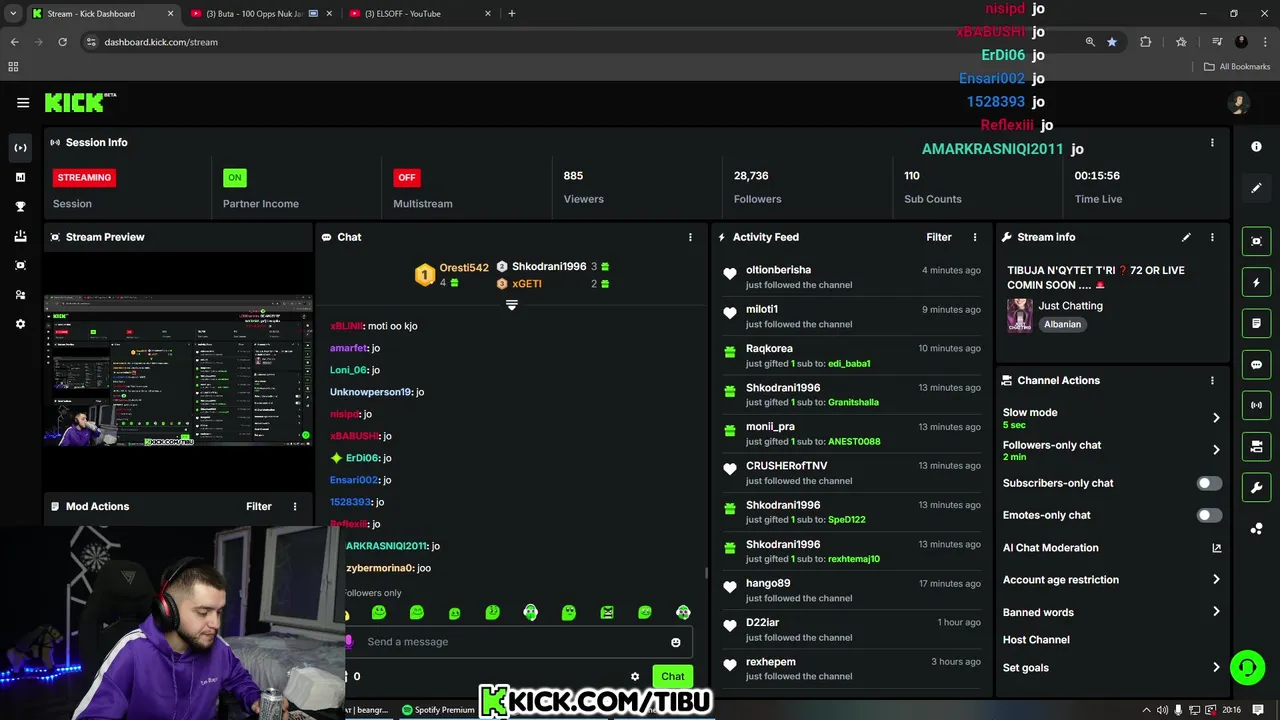The image size is (1280, 720).
Task: Open the Session Info three-dot menu
Action: [x=1212, y=142]
